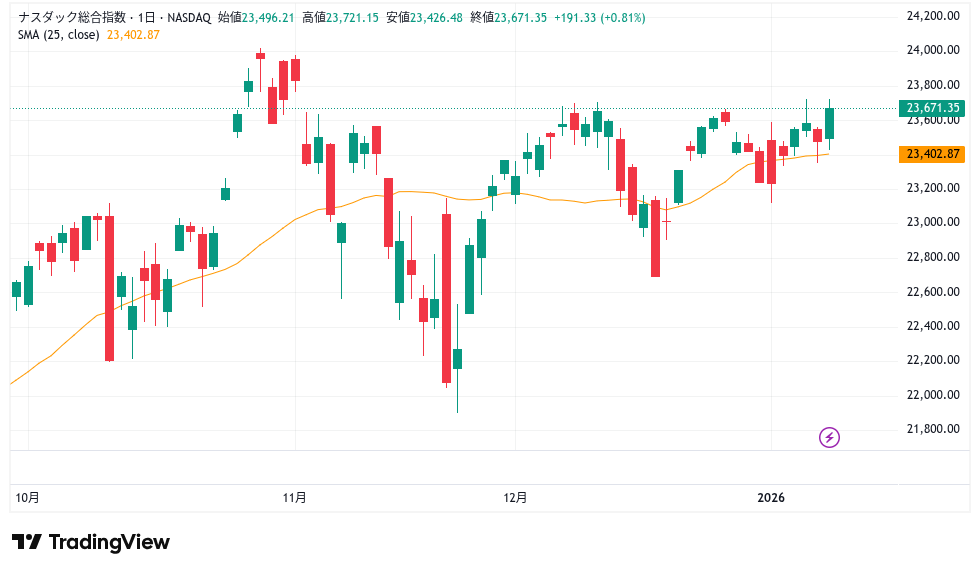The image size is (980, 572).
Task: Click the orange 23,402.87 price axis label
Action: 932,154
